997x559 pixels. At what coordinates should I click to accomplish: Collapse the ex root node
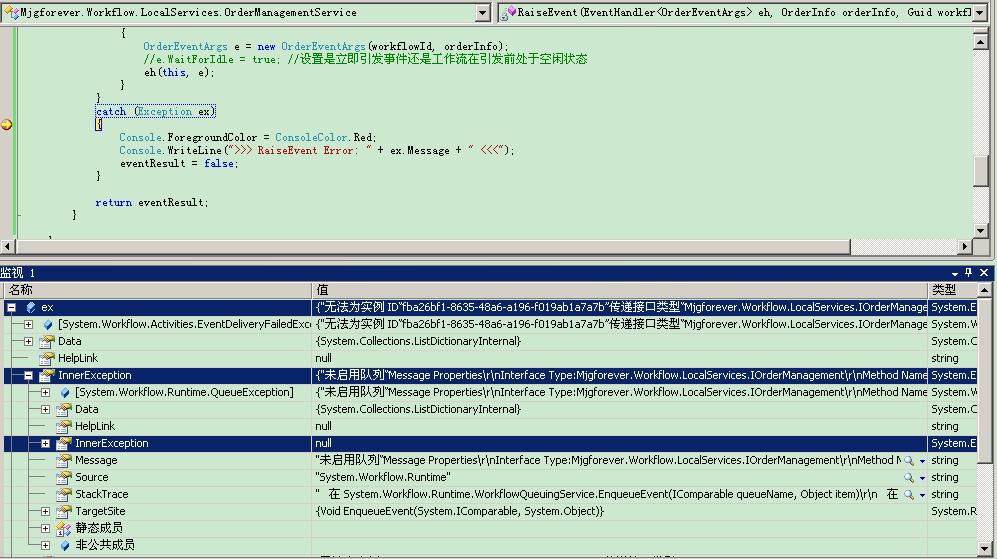(11, 308)
